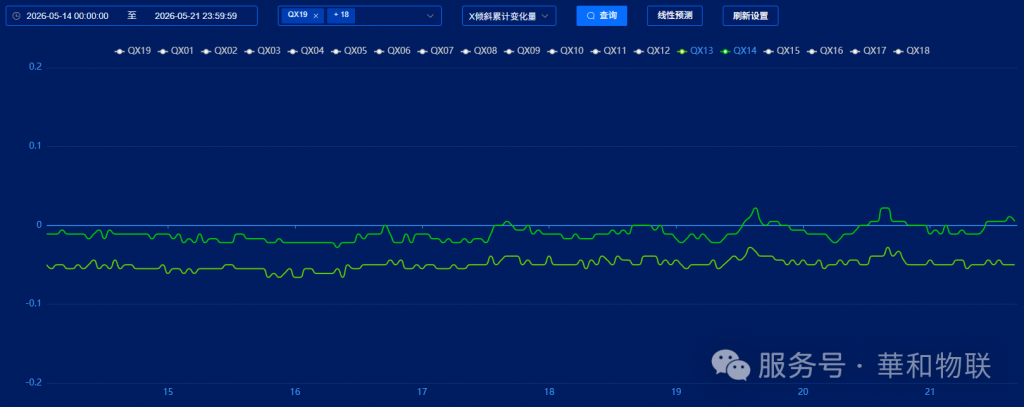Image resolution: width=1024 pixels, height=407 pixels.
Task: Toggle QX08 series in legend
Action: tap(478, 50)
